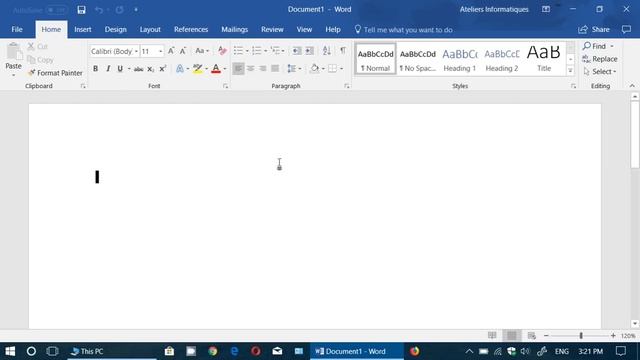640x360 pixels.
Task: Open Line and Paragraph Spacing dropdown
Action: pyautogui.click(x=294, y=69)
